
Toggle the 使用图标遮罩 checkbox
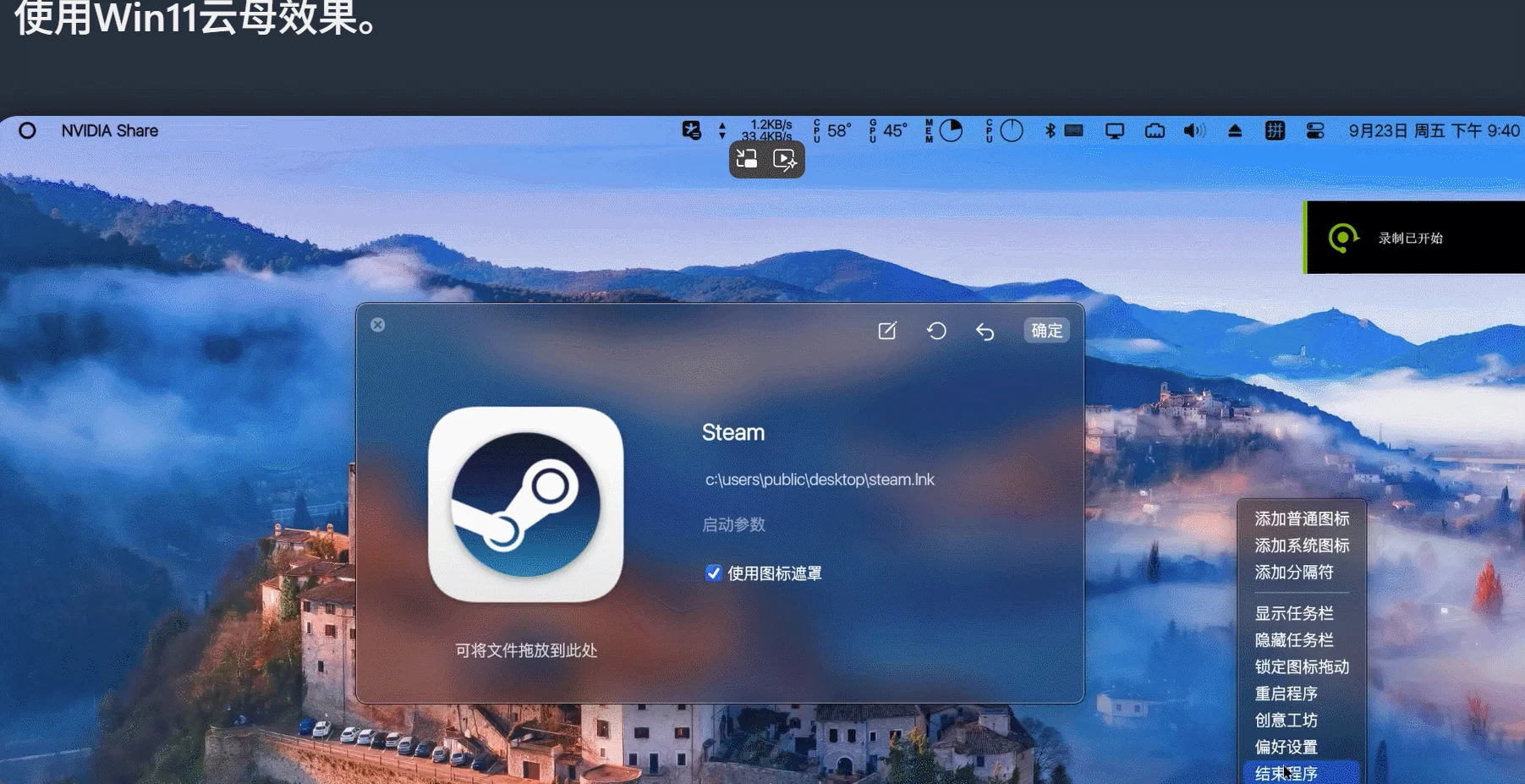click(x=712, y=573)
